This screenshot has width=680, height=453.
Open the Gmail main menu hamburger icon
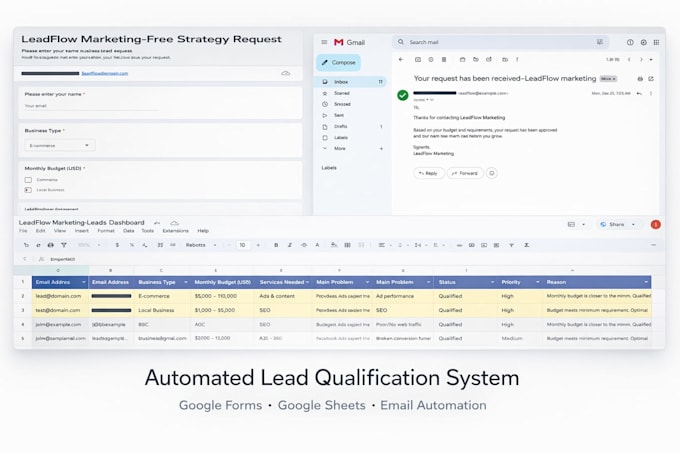(324, 42)
